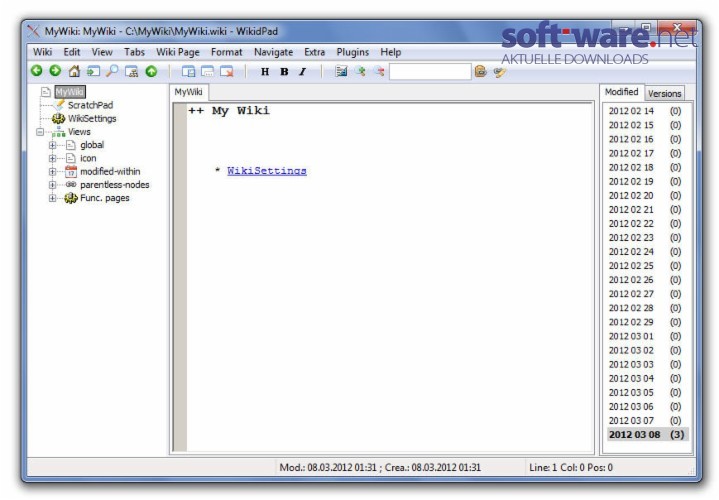
Task: Open the Wiki Page menu
Action: [x=178, y=52]
